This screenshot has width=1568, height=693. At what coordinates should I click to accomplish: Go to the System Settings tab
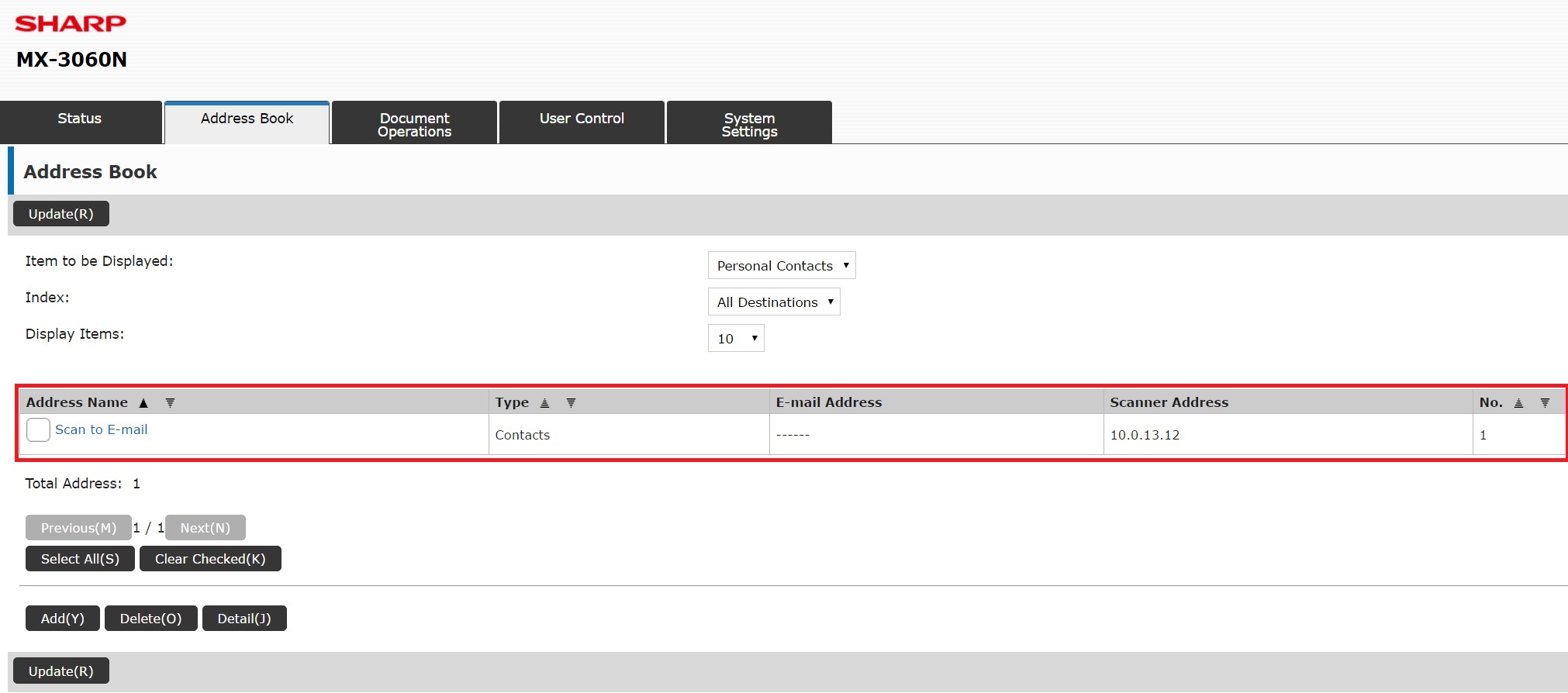[749, 124]
